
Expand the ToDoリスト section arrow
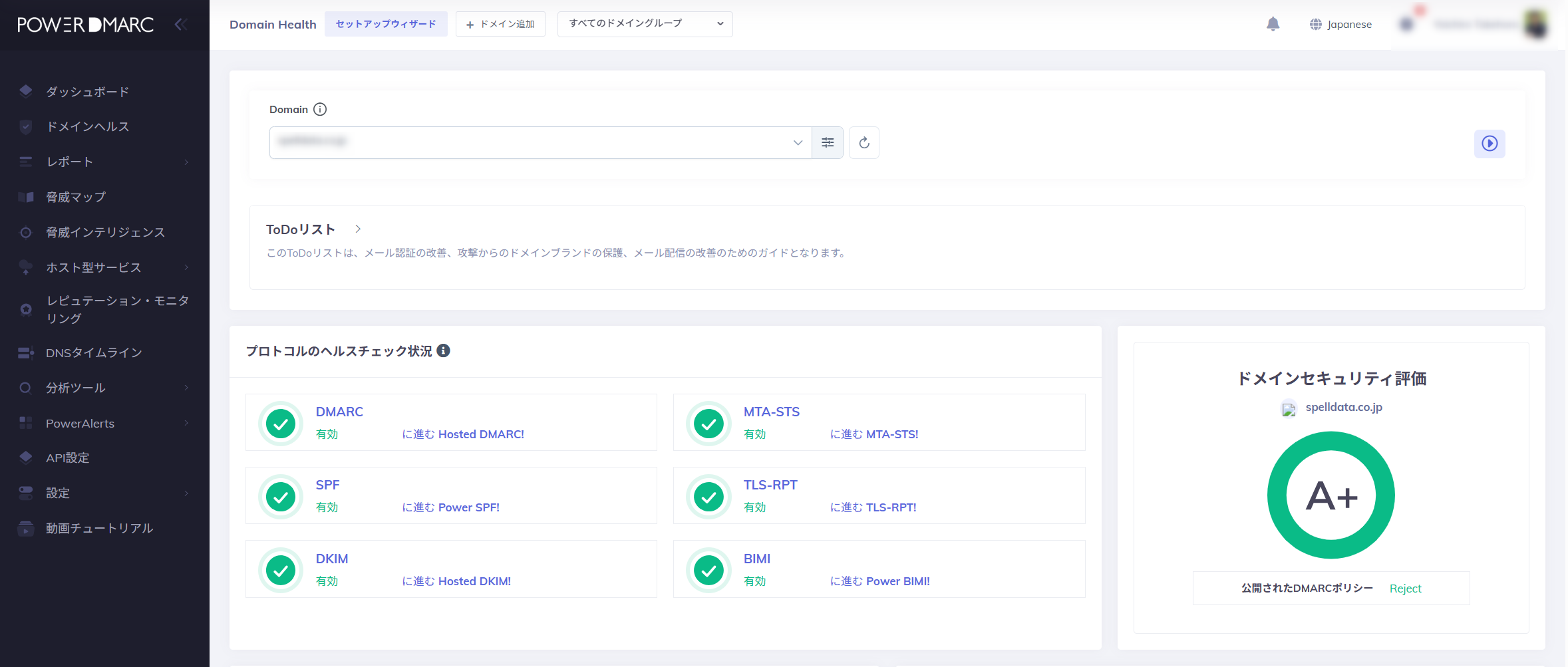pos(357,229)
